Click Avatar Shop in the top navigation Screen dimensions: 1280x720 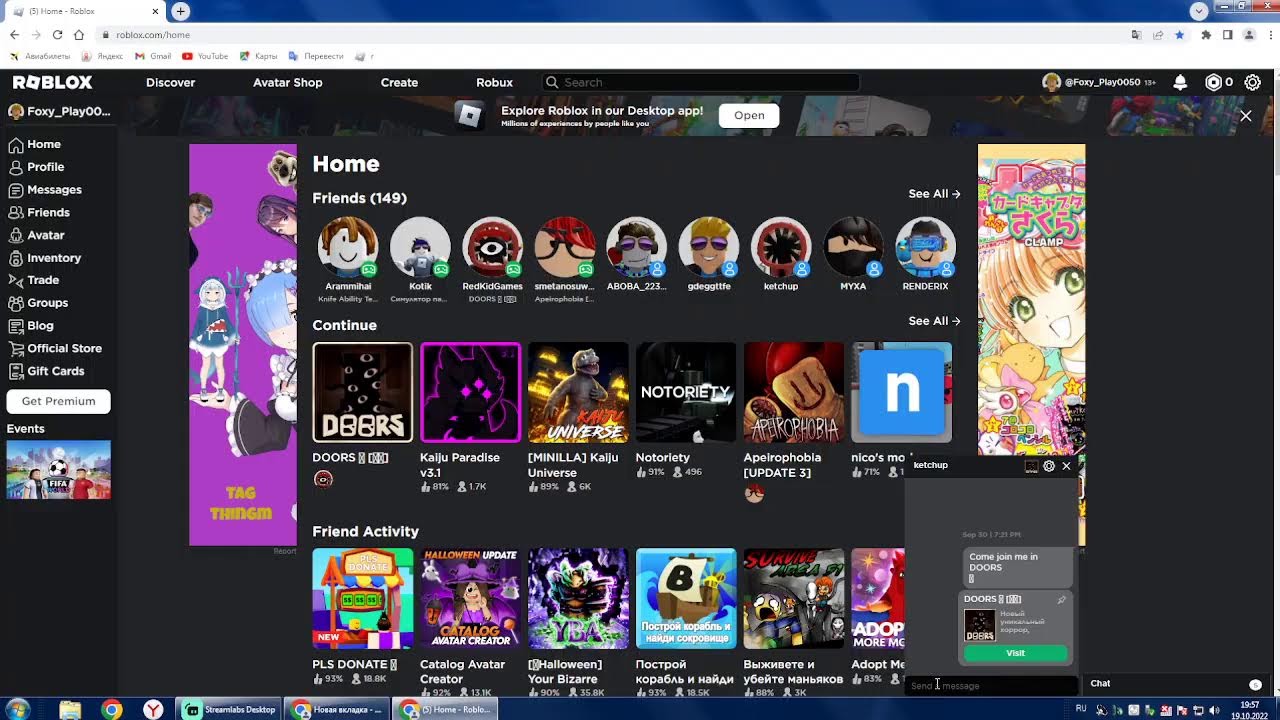click(x=288, y=82)
